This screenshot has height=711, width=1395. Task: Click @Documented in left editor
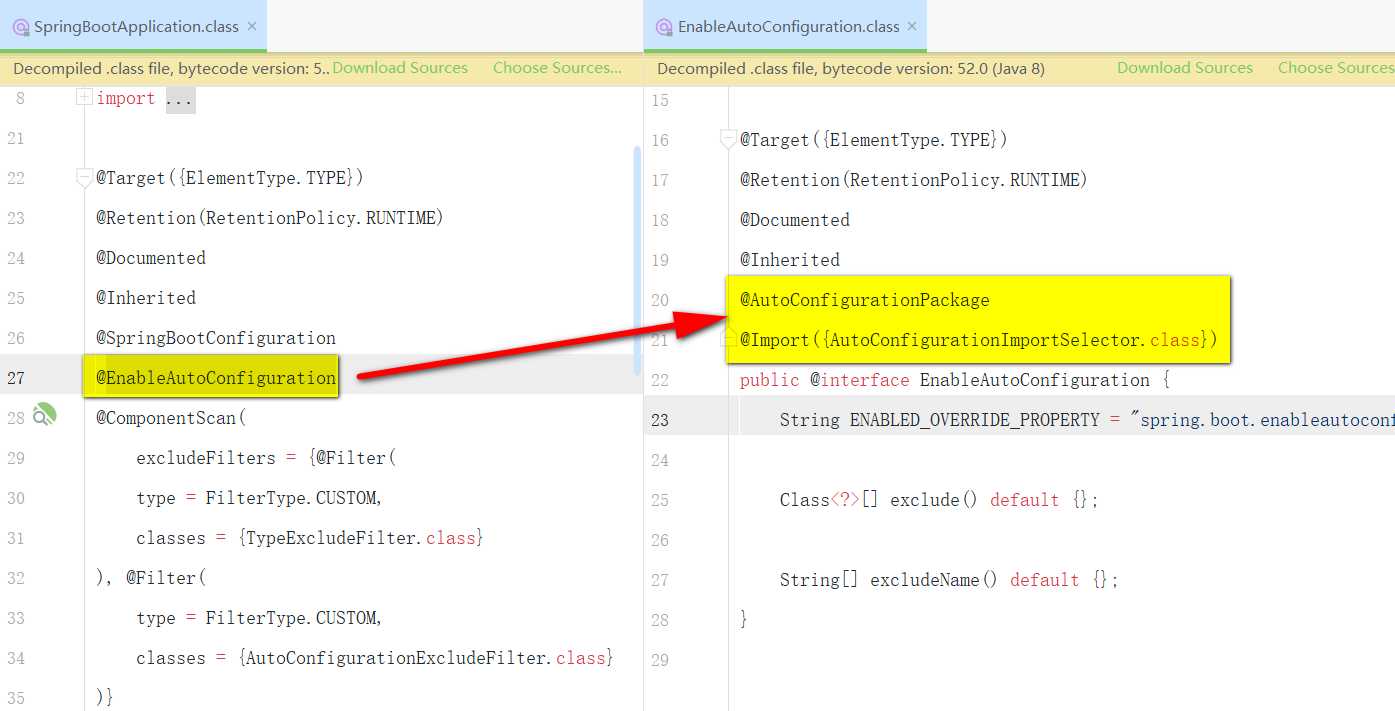(151, 258)
